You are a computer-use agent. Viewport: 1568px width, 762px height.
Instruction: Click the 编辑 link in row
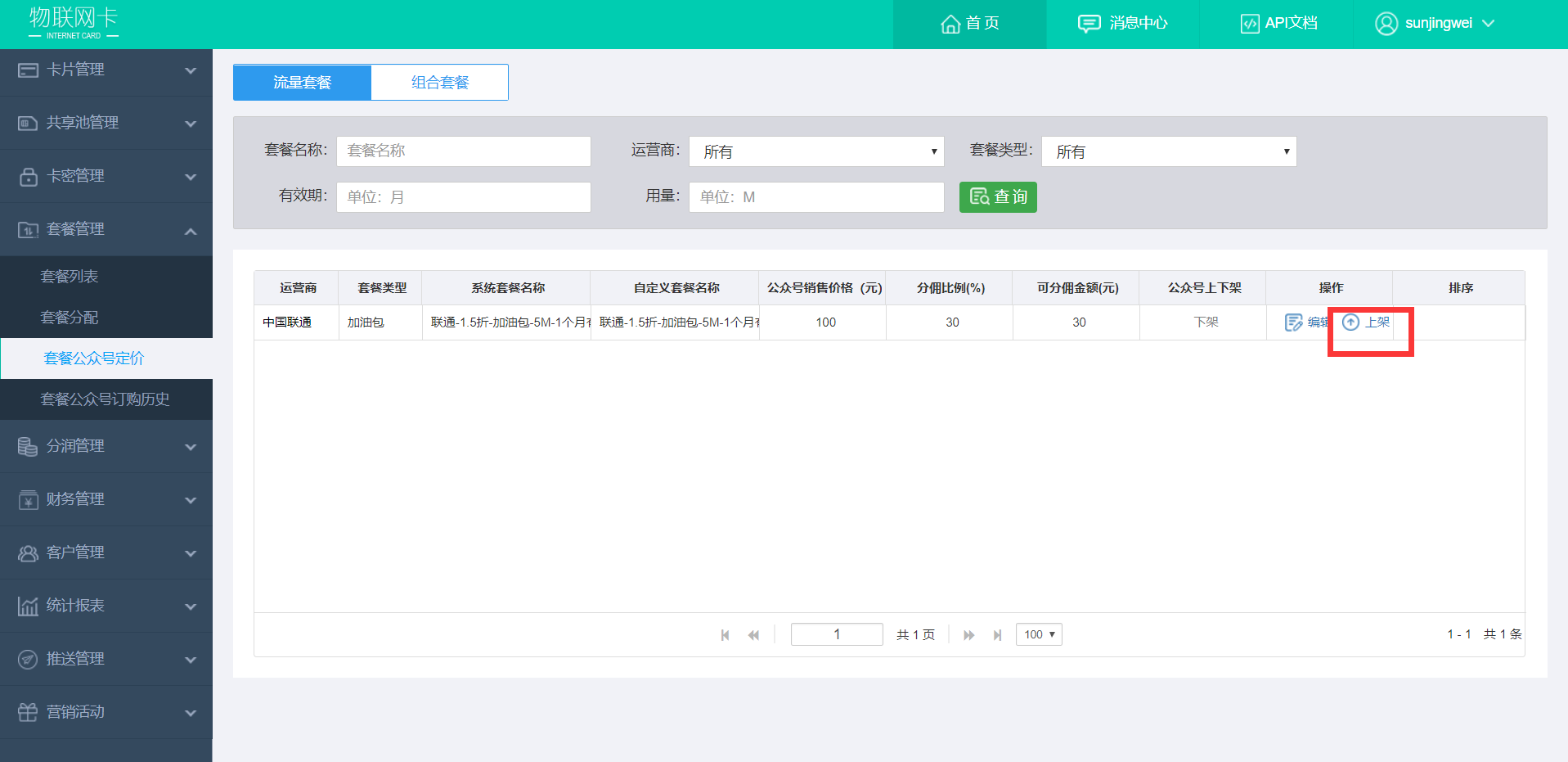(1318, 322)
